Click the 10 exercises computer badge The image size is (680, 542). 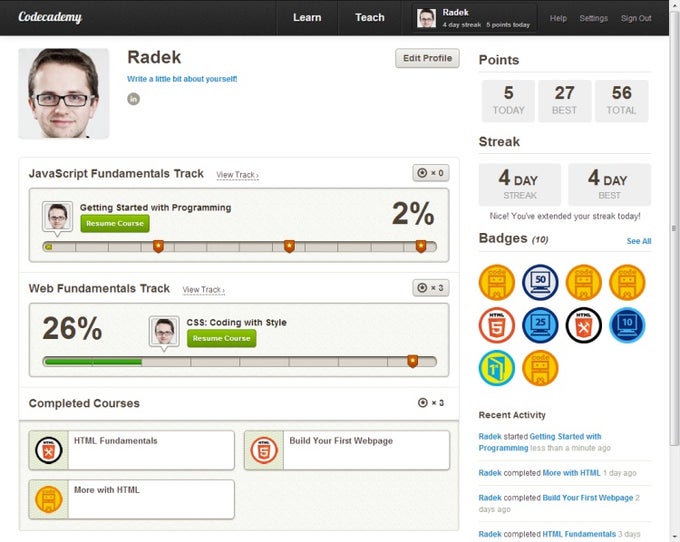point(627,325)
